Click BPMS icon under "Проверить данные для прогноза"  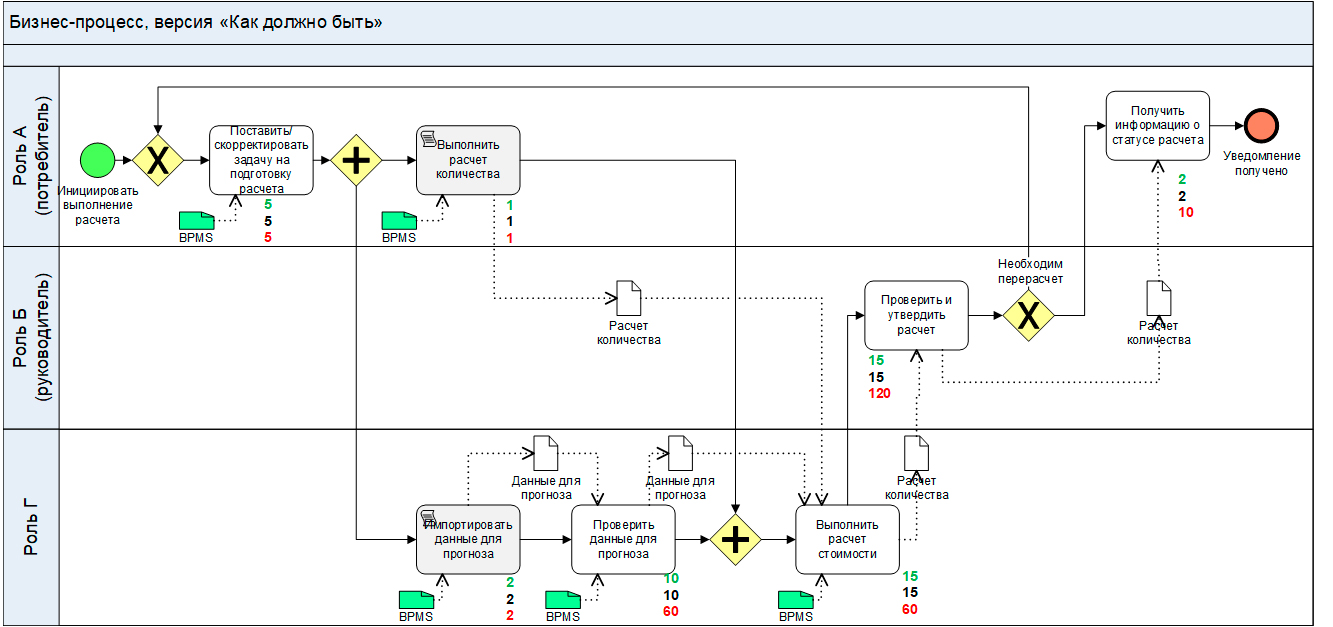562,600
